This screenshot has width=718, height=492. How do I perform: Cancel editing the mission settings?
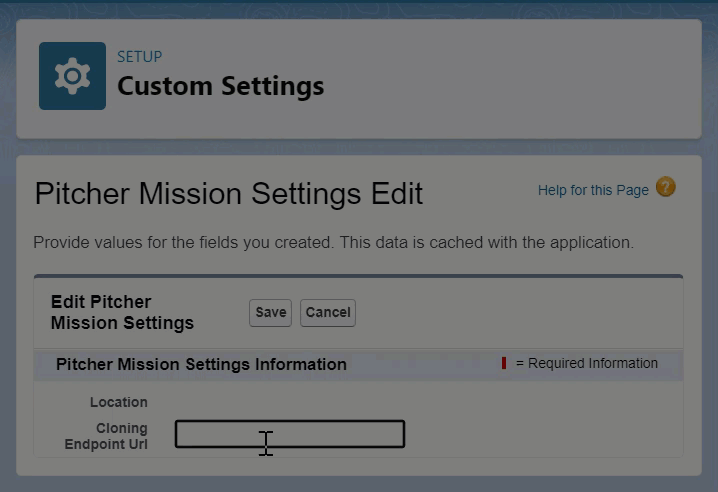(x=328, y=312)
